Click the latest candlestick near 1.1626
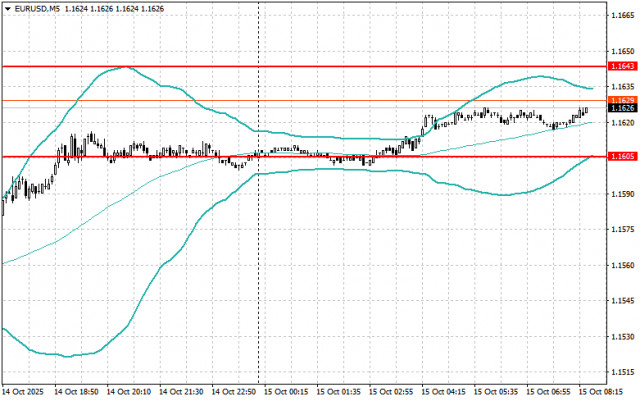 (x=587, y=111)
